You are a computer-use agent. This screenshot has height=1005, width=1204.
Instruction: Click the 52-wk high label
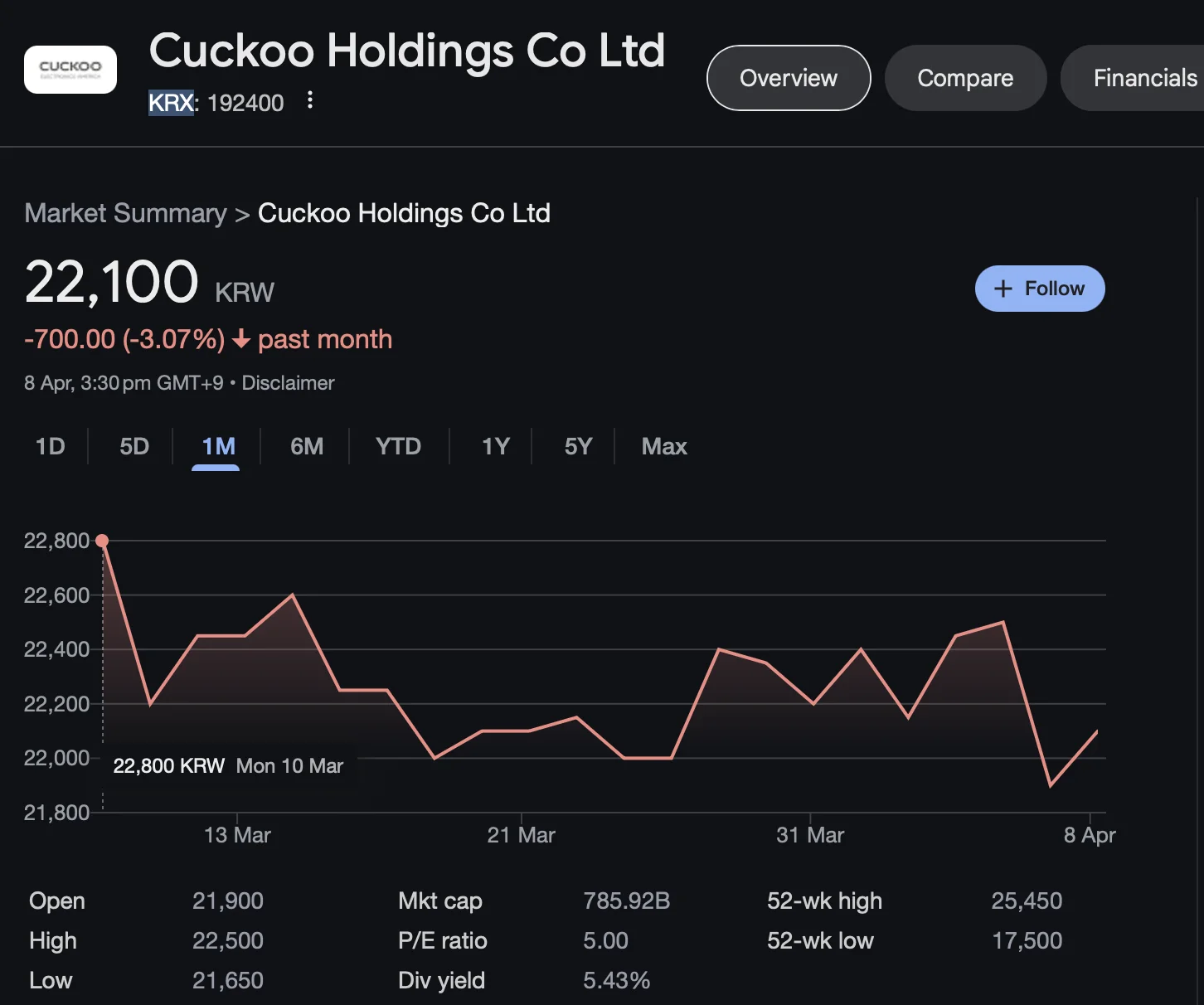824,901
